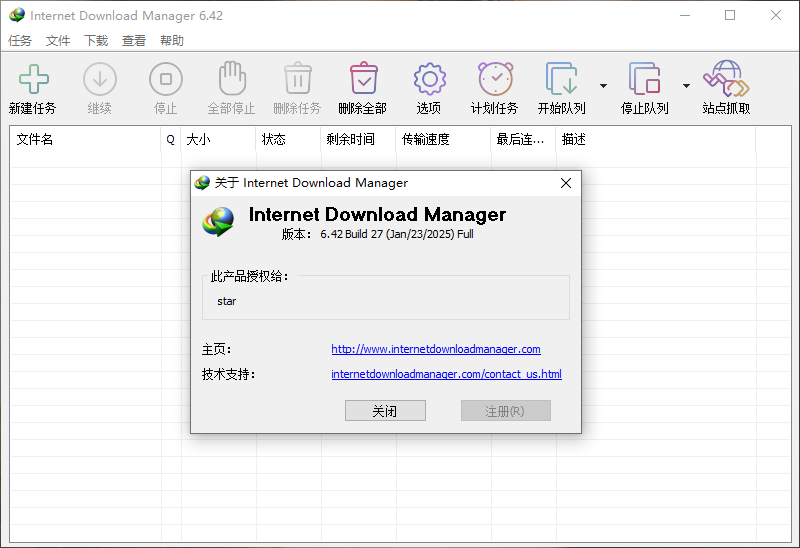Sort by 最后连... column header
Viewport: 800px width, 548px height.
click(x=523, y=139)
